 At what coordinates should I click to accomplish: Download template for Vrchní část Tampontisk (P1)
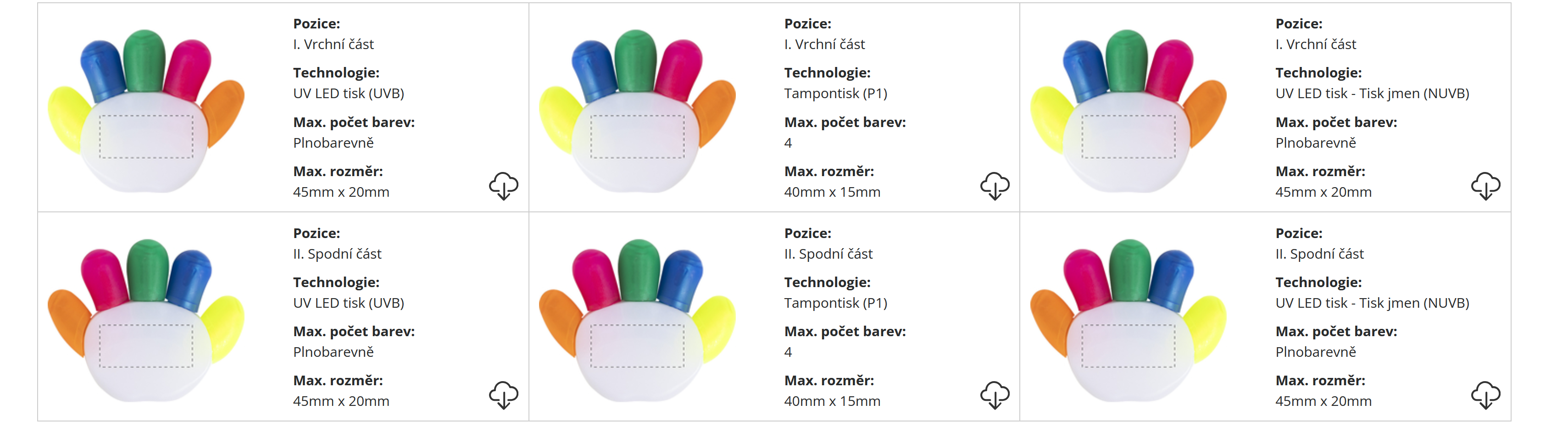coord(995,186)
